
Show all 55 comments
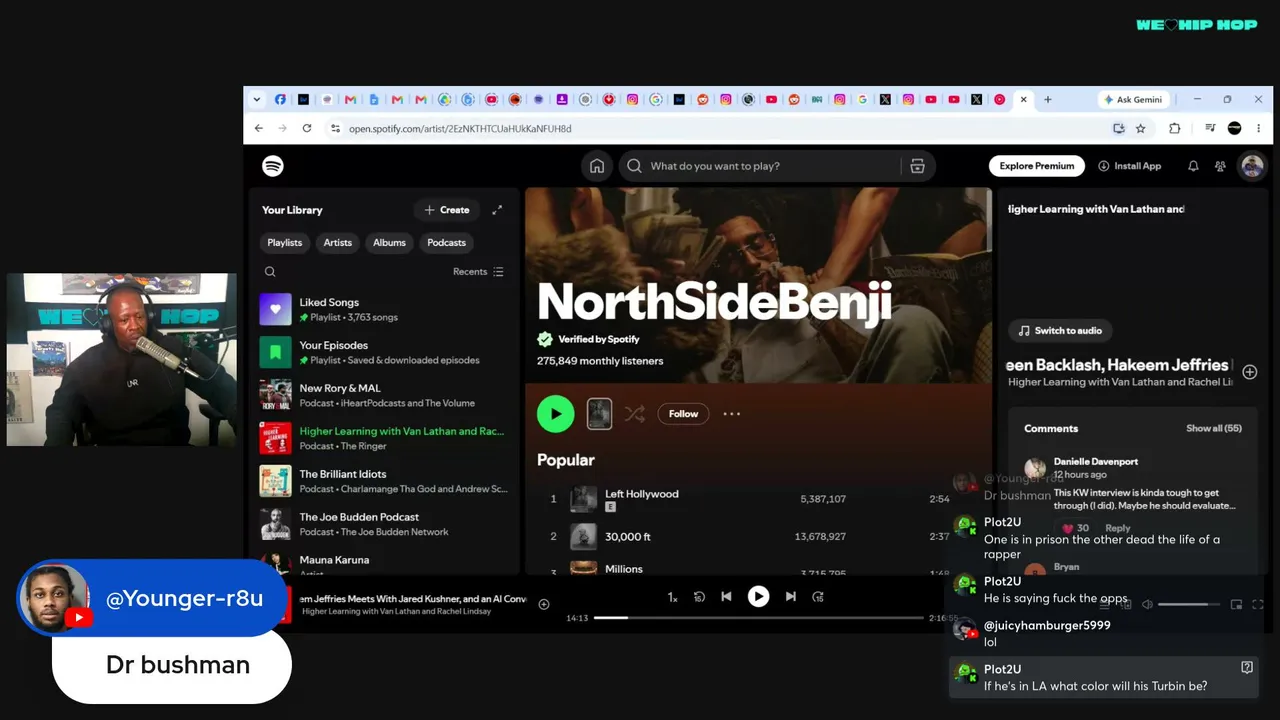point(1214,428)
